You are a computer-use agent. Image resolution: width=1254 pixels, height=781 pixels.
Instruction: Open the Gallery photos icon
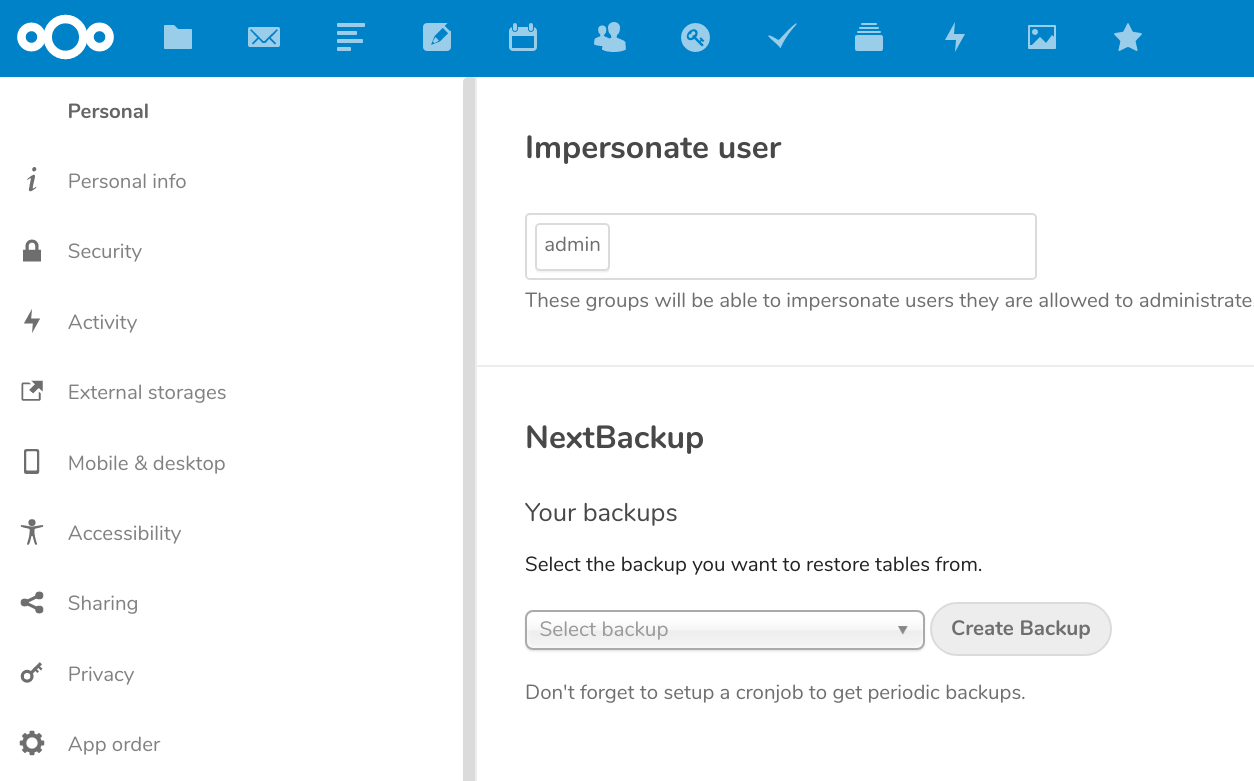[1042, 38]
